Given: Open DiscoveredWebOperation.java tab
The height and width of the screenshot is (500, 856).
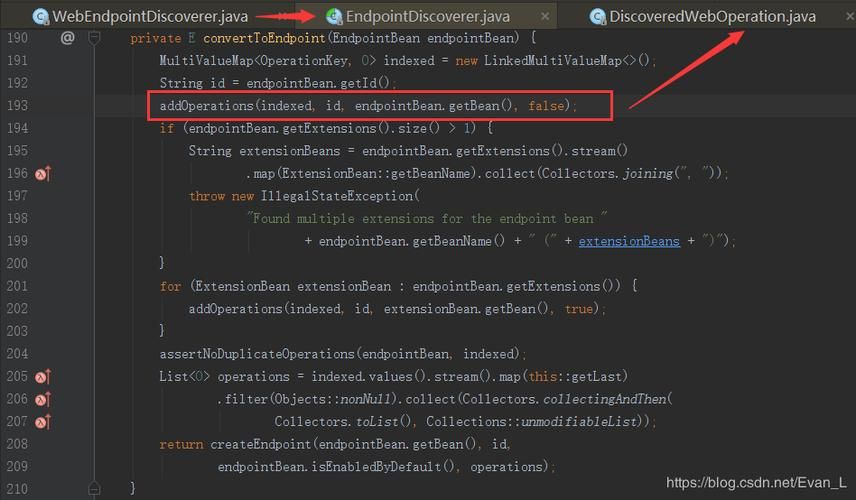Looking at the screenshot, I should pyautogui.click(x=712, y=16).
